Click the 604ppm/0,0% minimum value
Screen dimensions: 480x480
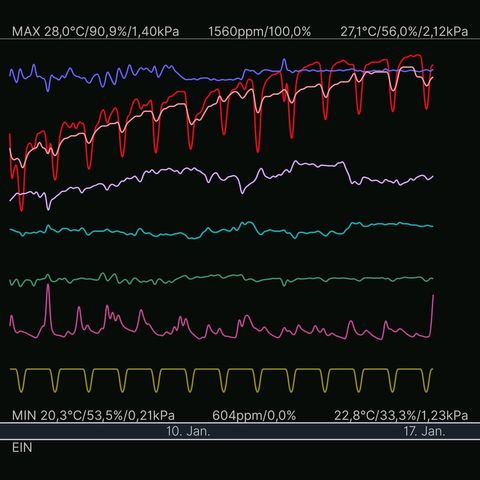pos(254,415)
